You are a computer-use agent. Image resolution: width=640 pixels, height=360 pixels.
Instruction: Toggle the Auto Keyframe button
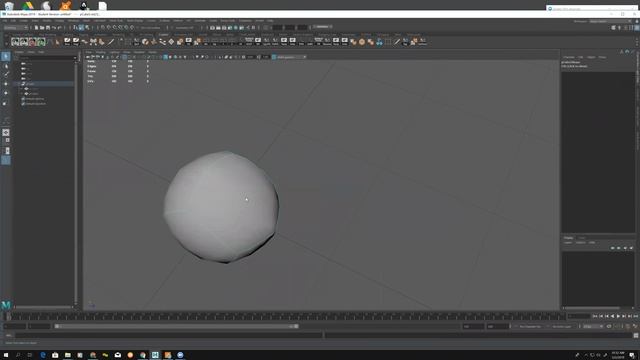628,326
